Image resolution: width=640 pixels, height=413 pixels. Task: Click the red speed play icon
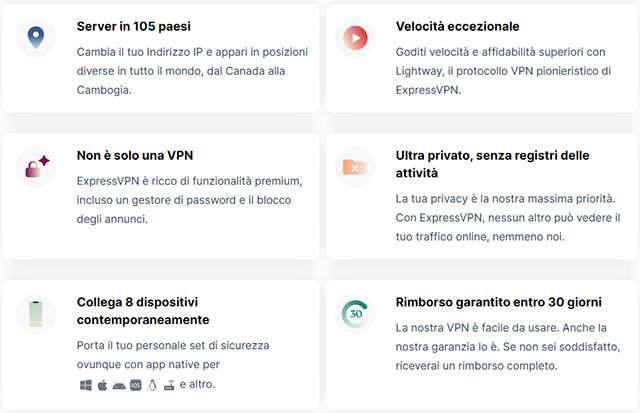click(x=355, y=38)
